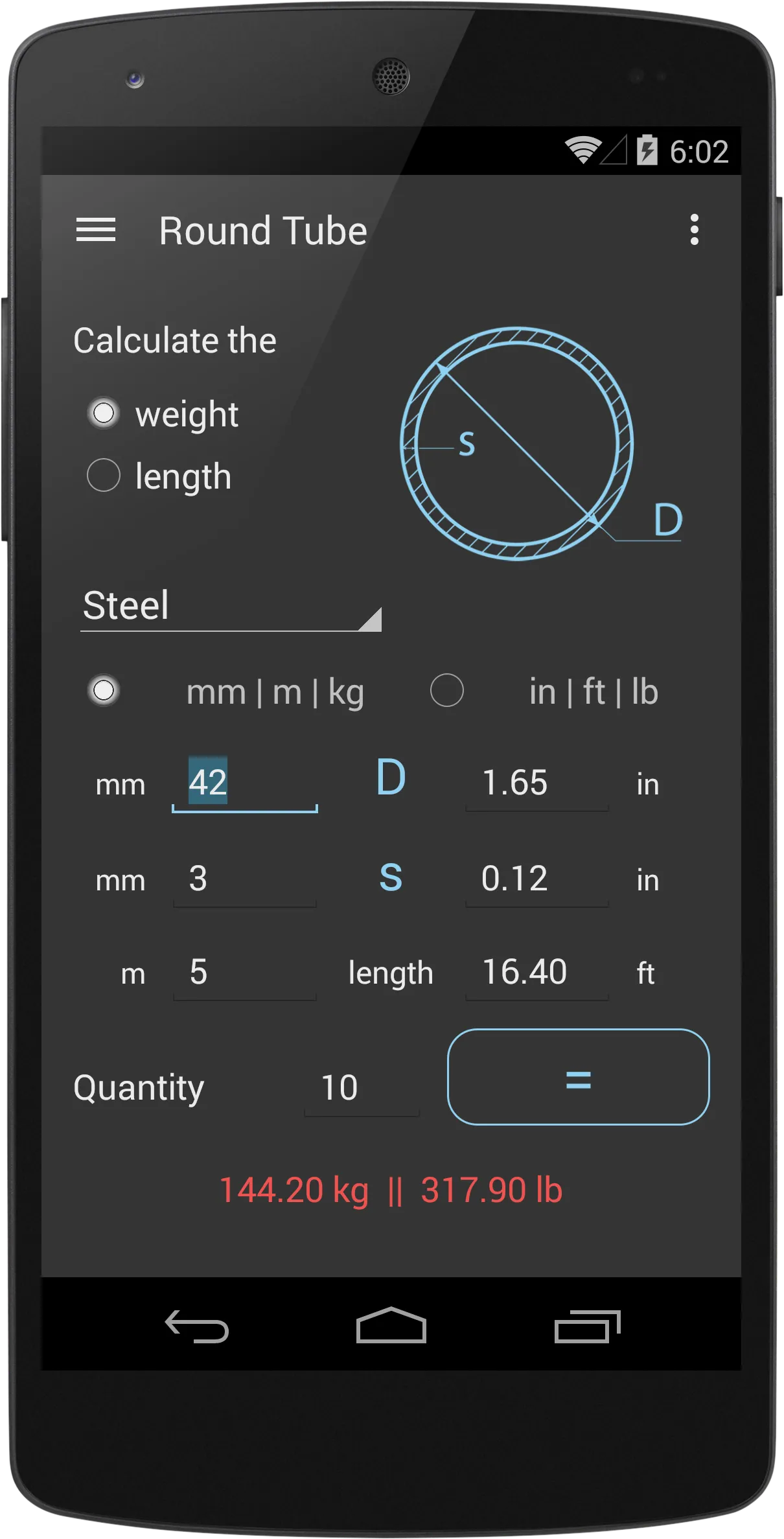The width and height of the screenshot is (784, 1539).
Task: Edit the diameter 1.65 inches field
Action: (536, 783)
